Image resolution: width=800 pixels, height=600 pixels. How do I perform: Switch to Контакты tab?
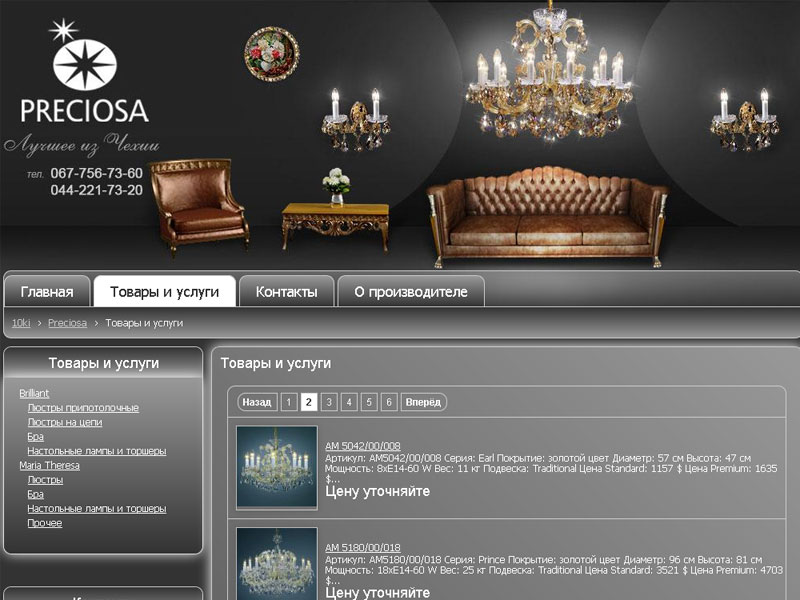286,292
